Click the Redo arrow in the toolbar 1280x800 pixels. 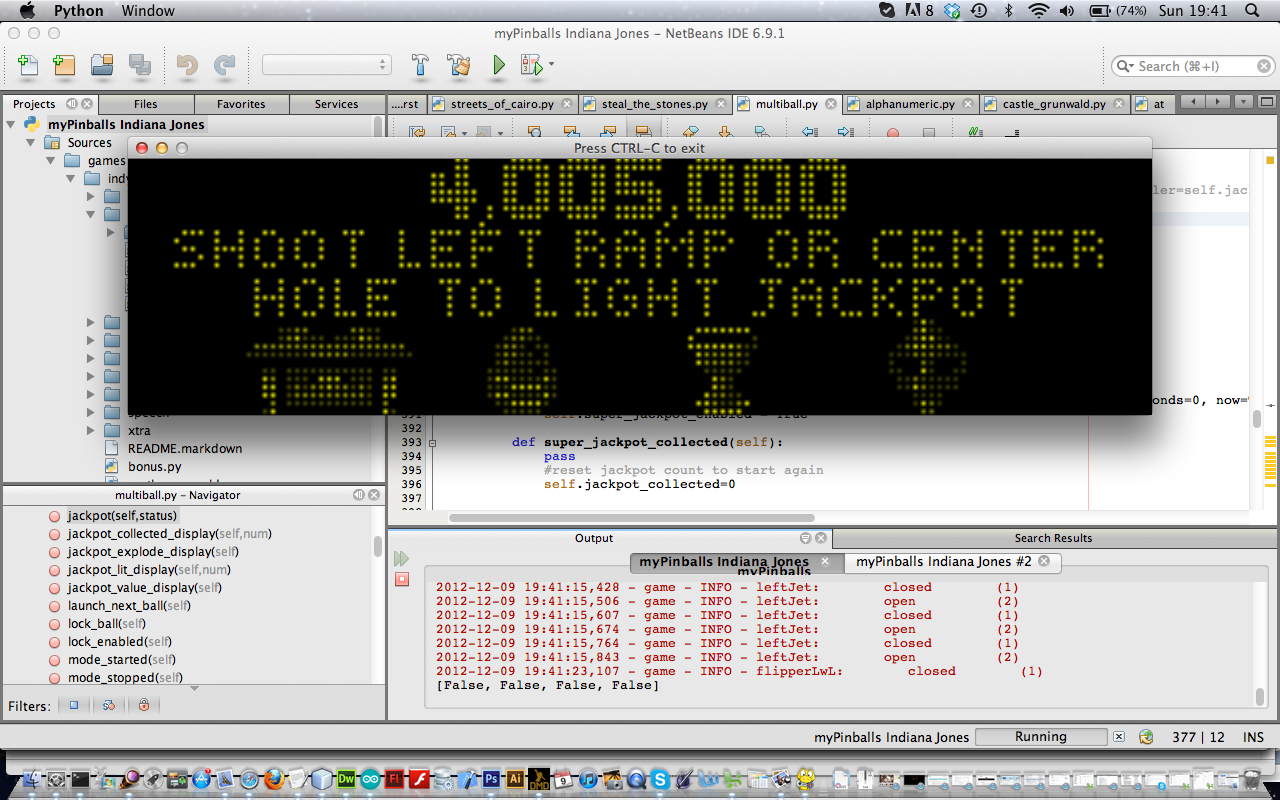click(x=224, y=66)
